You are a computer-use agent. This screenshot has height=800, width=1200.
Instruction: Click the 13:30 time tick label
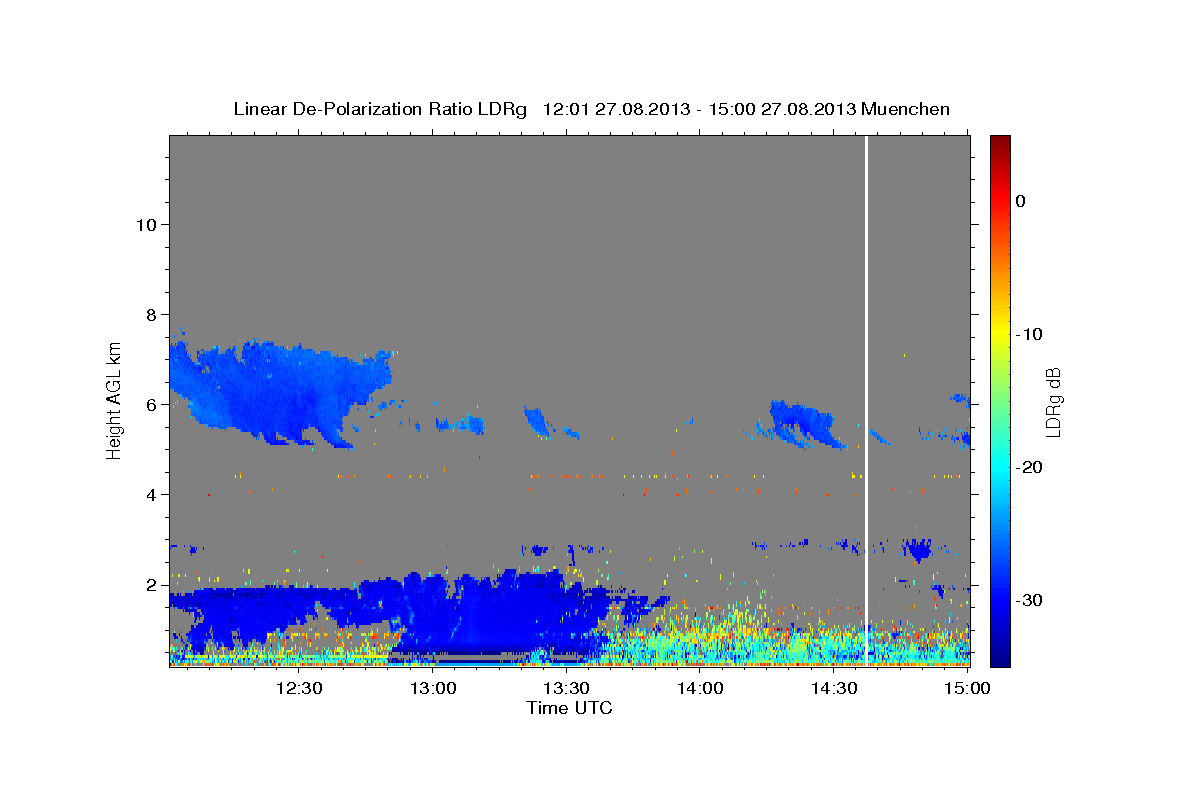566,689
